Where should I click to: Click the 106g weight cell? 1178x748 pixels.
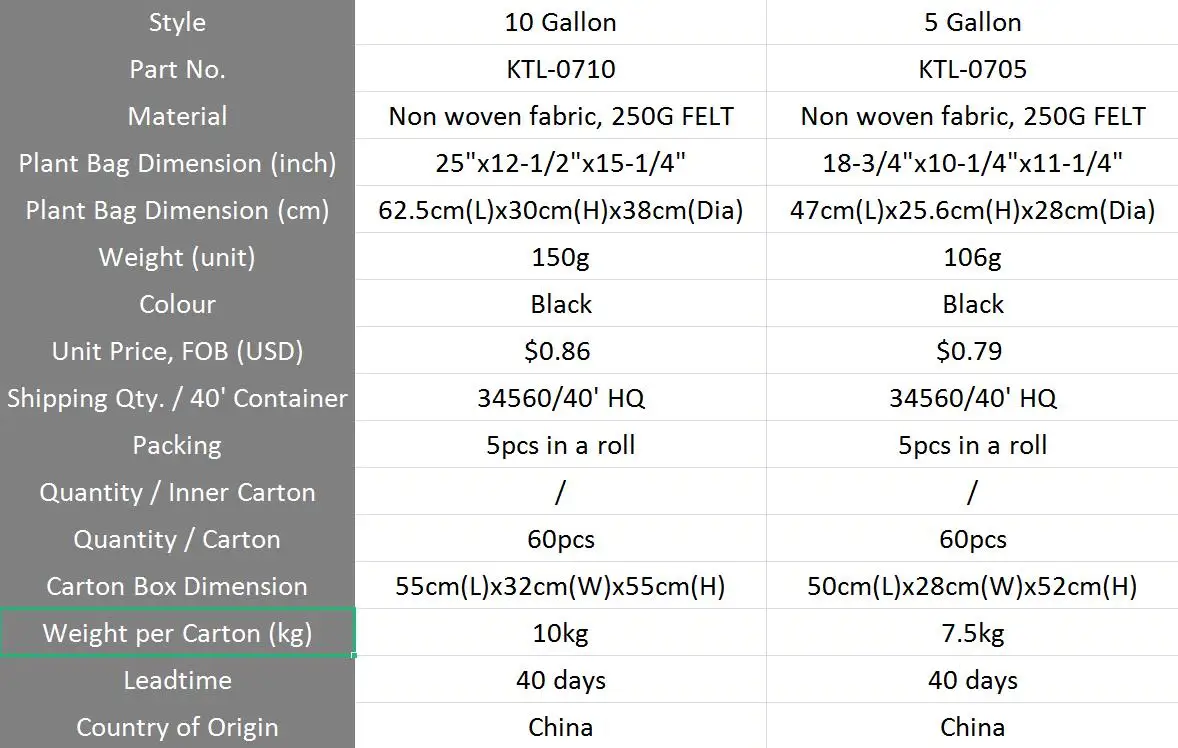[x=972, y=257]
